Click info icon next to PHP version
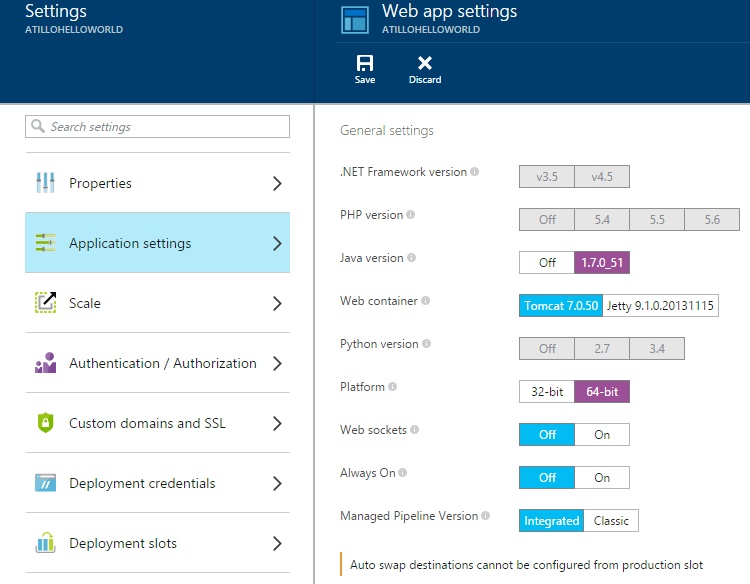Screen dimensions: 750x584 [x=410, y=214]
